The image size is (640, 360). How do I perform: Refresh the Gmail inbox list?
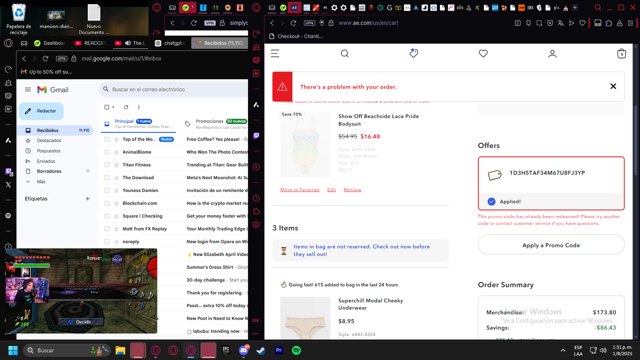(126, 107)
